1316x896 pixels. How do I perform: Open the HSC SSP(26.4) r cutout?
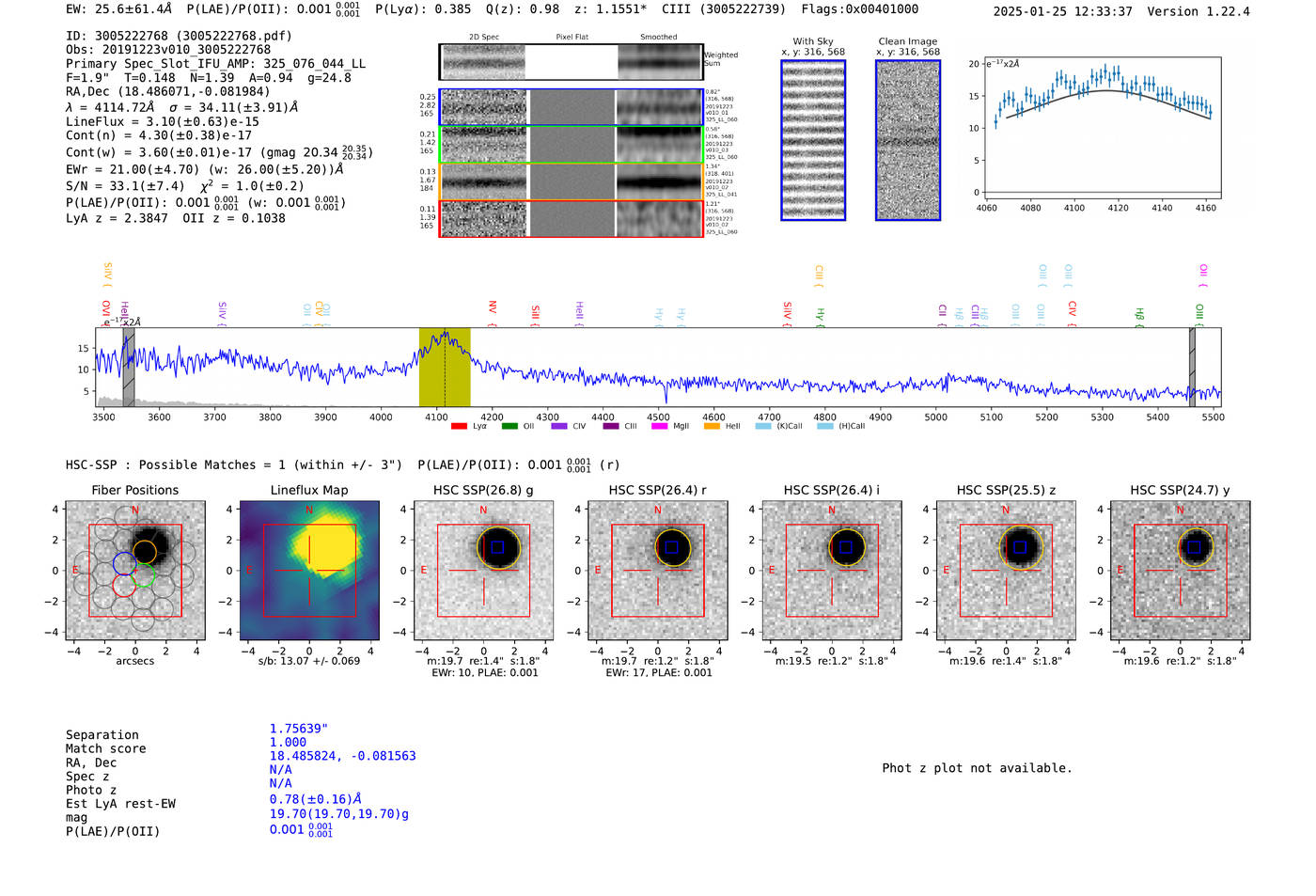(658, 570)
